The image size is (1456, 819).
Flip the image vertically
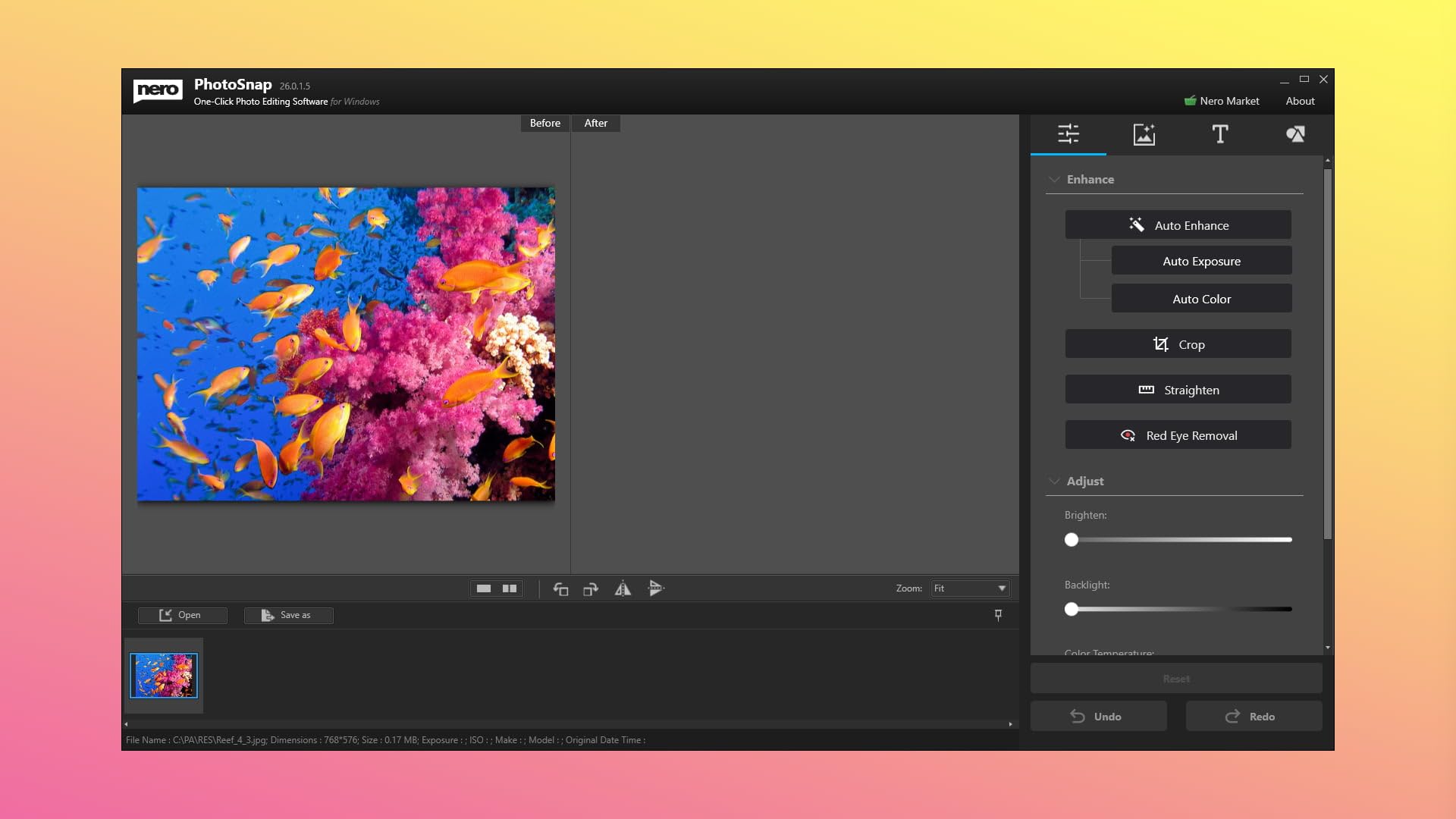[x=656, y=588]
